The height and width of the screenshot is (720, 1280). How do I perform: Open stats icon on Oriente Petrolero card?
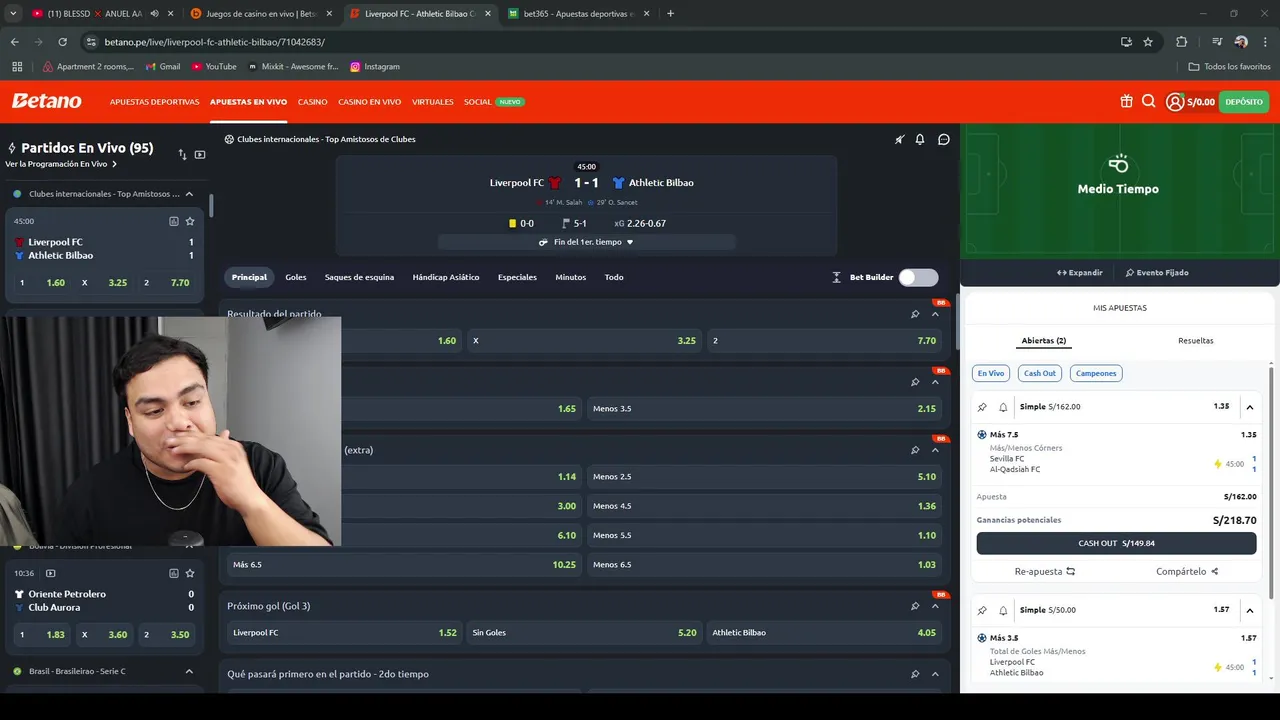(174, 573)
